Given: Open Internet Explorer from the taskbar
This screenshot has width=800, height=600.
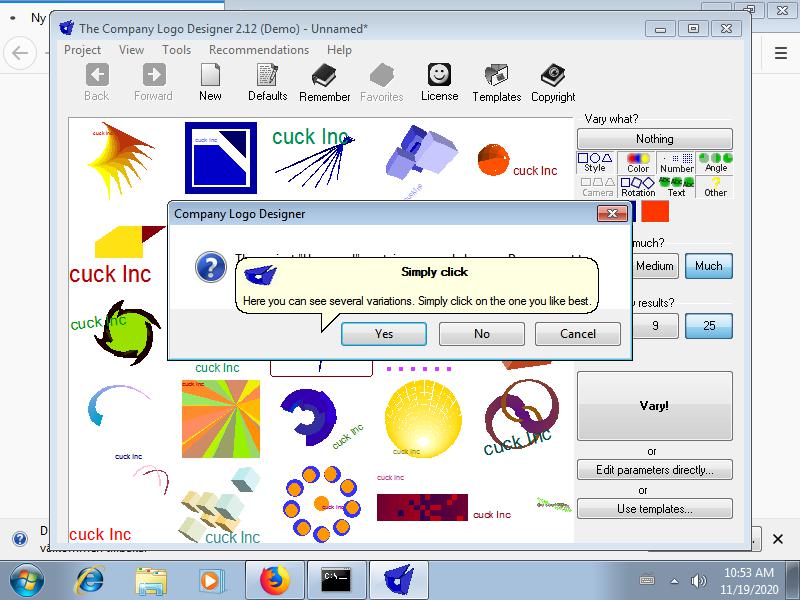Looking at the screenshot, I should (90, 581).
